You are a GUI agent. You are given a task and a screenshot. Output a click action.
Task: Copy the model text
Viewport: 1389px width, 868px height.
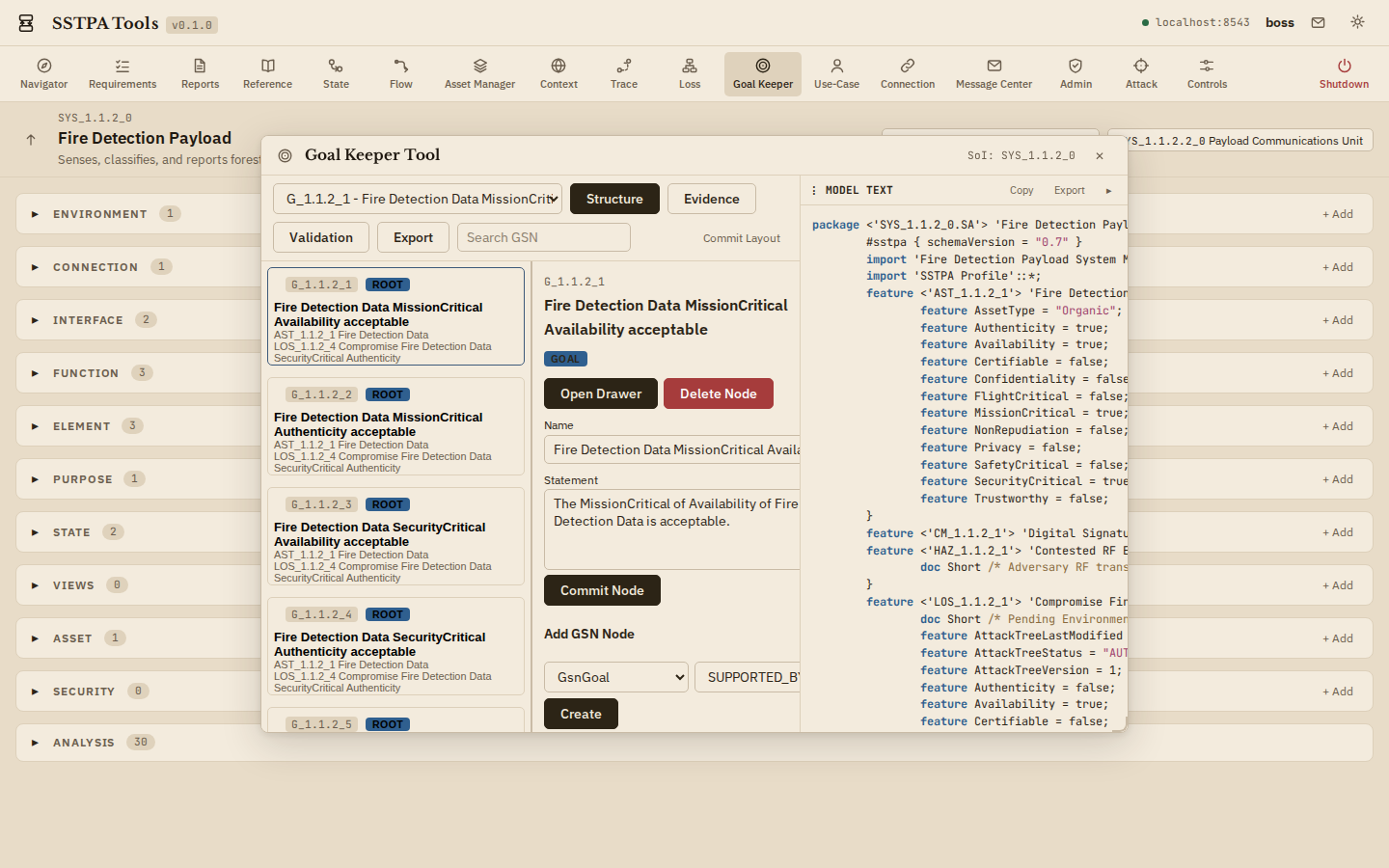click(1021, 190)
